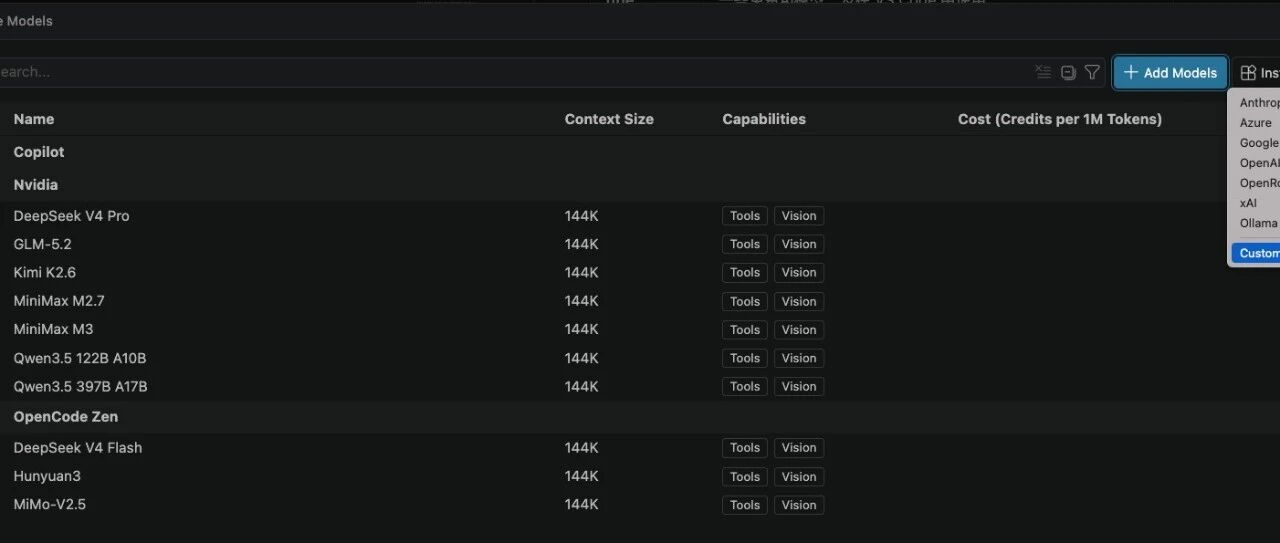Select the GLM-5.2 model row
The height and width of the screenshot is (543, 1280).
[x=640, y=244]
